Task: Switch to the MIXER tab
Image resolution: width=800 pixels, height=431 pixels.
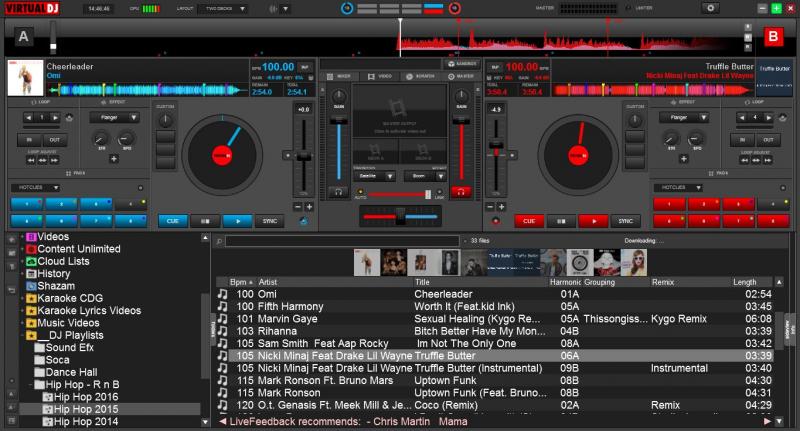Action: point(339,77)
